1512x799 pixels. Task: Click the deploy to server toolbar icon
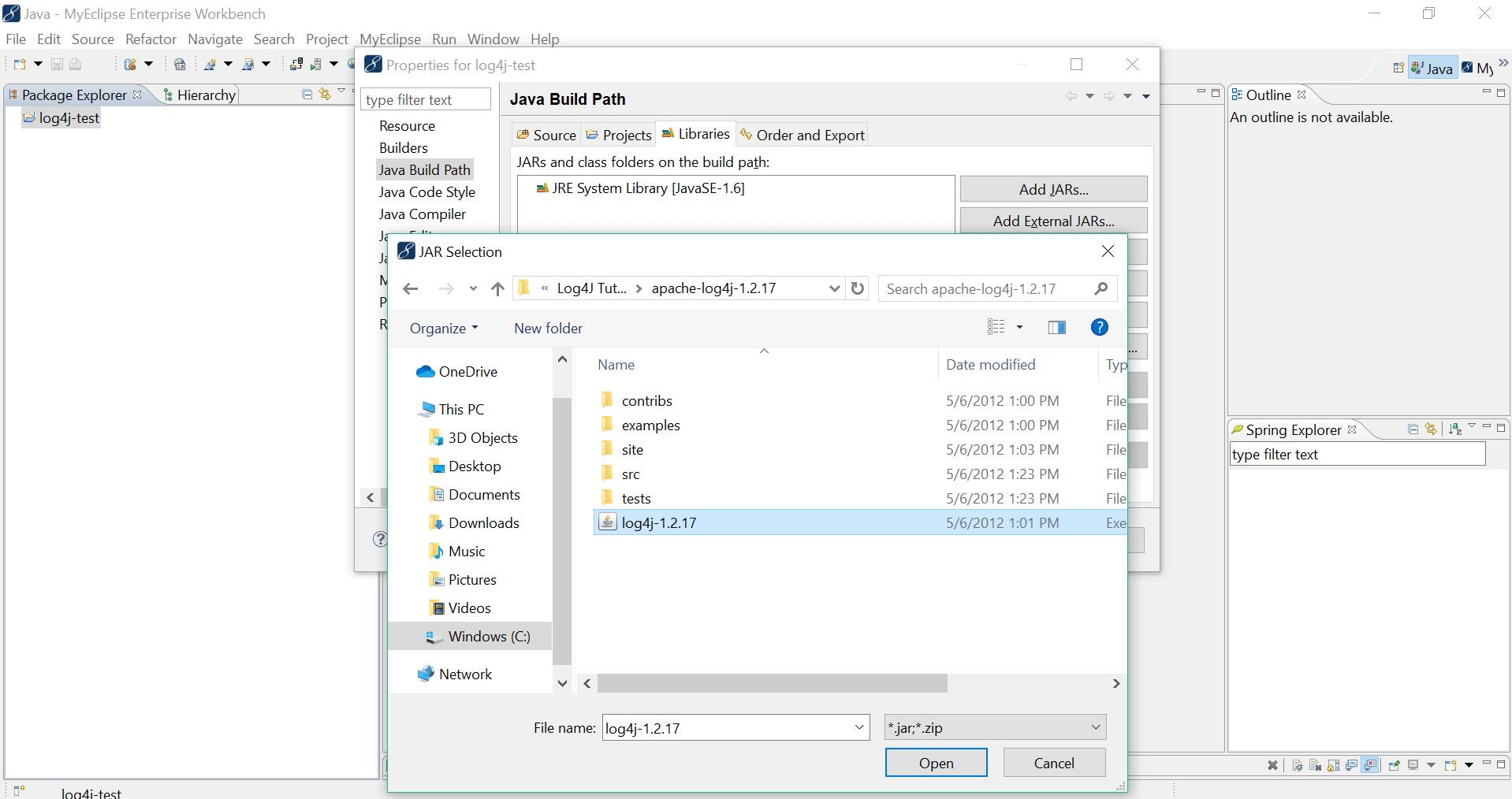pyautogui.click(x=296, y=64)
